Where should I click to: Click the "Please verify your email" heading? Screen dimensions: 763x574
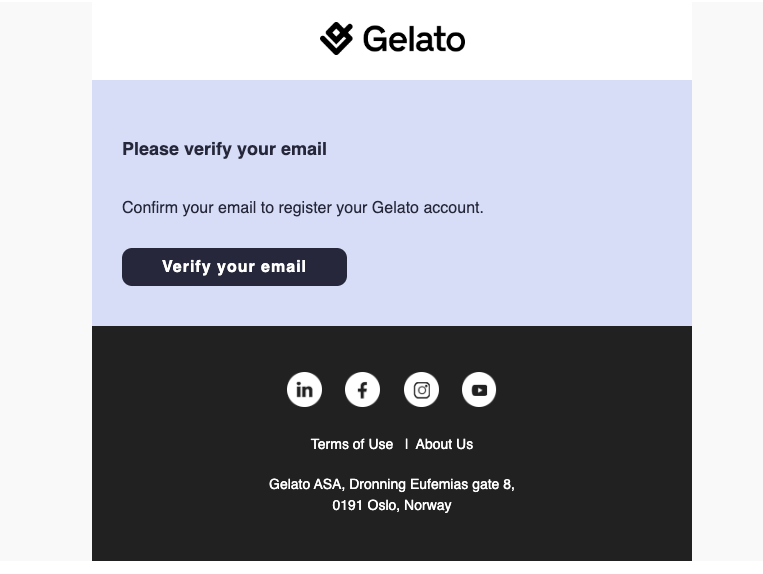coord(224,149)
